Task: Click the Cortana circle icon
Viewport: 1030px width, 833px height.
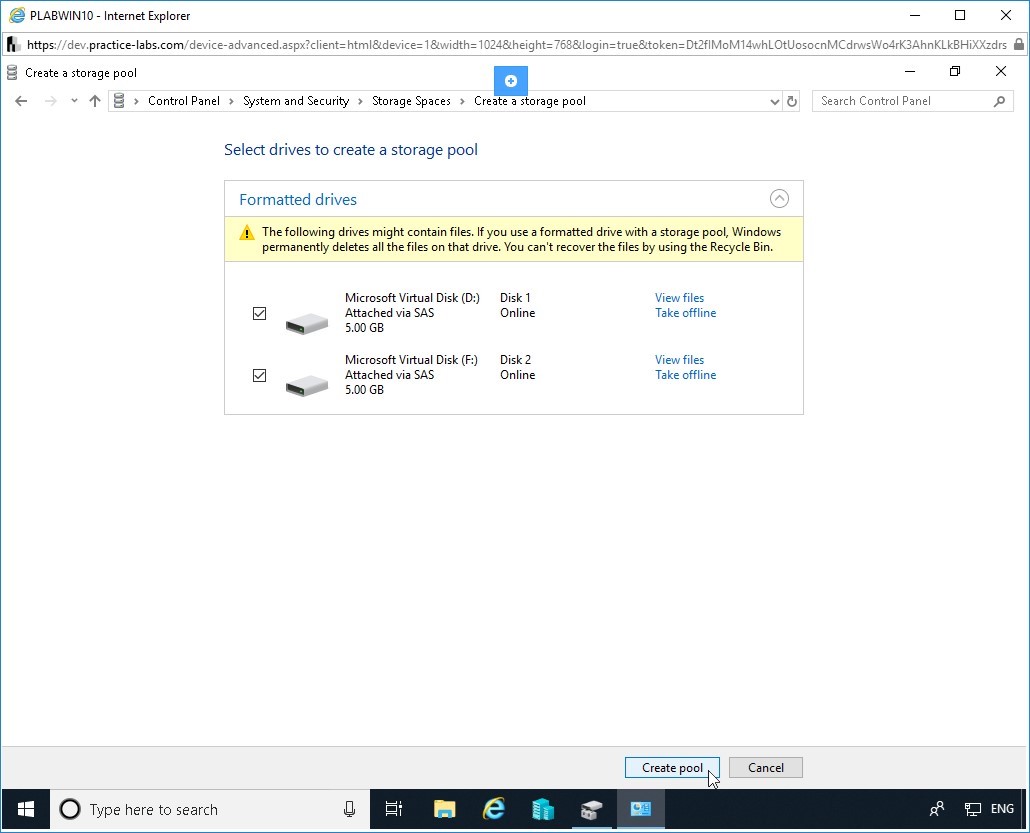Action: point(70,809)
